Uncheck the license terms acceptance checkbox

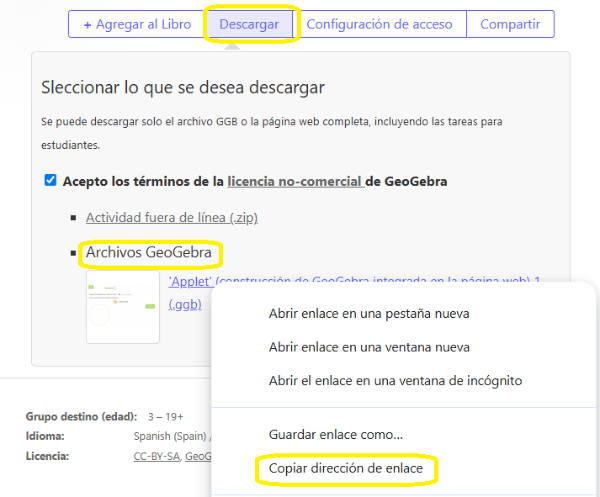[x=50, y=181]
